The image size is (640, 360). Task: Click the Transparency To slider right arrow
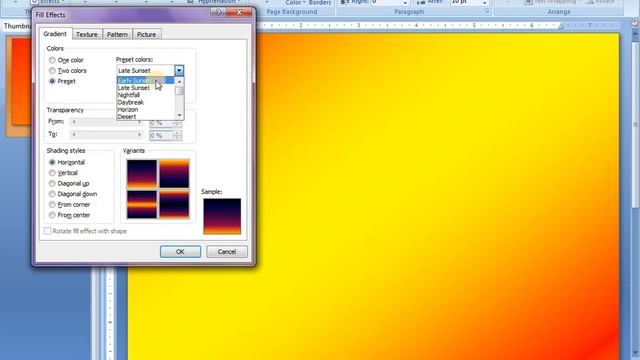pos(140,134)
